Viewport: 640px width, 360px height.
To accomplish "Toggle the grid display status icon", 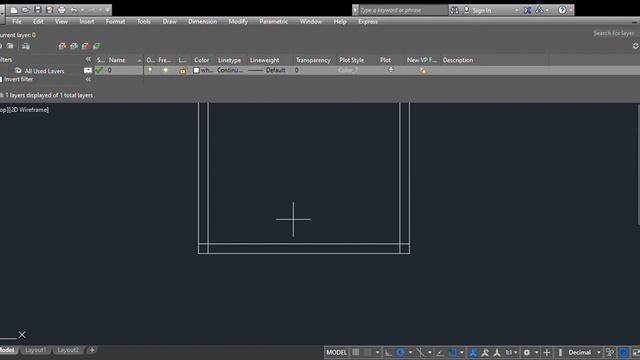I will pyautogui.click(x=356, y=352).
